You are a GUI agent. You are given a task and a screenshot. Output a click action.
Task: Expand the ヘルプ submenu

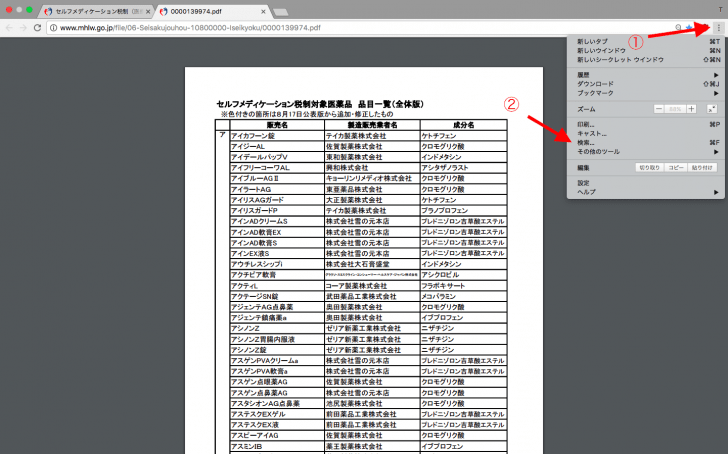(x=645, y=192)
